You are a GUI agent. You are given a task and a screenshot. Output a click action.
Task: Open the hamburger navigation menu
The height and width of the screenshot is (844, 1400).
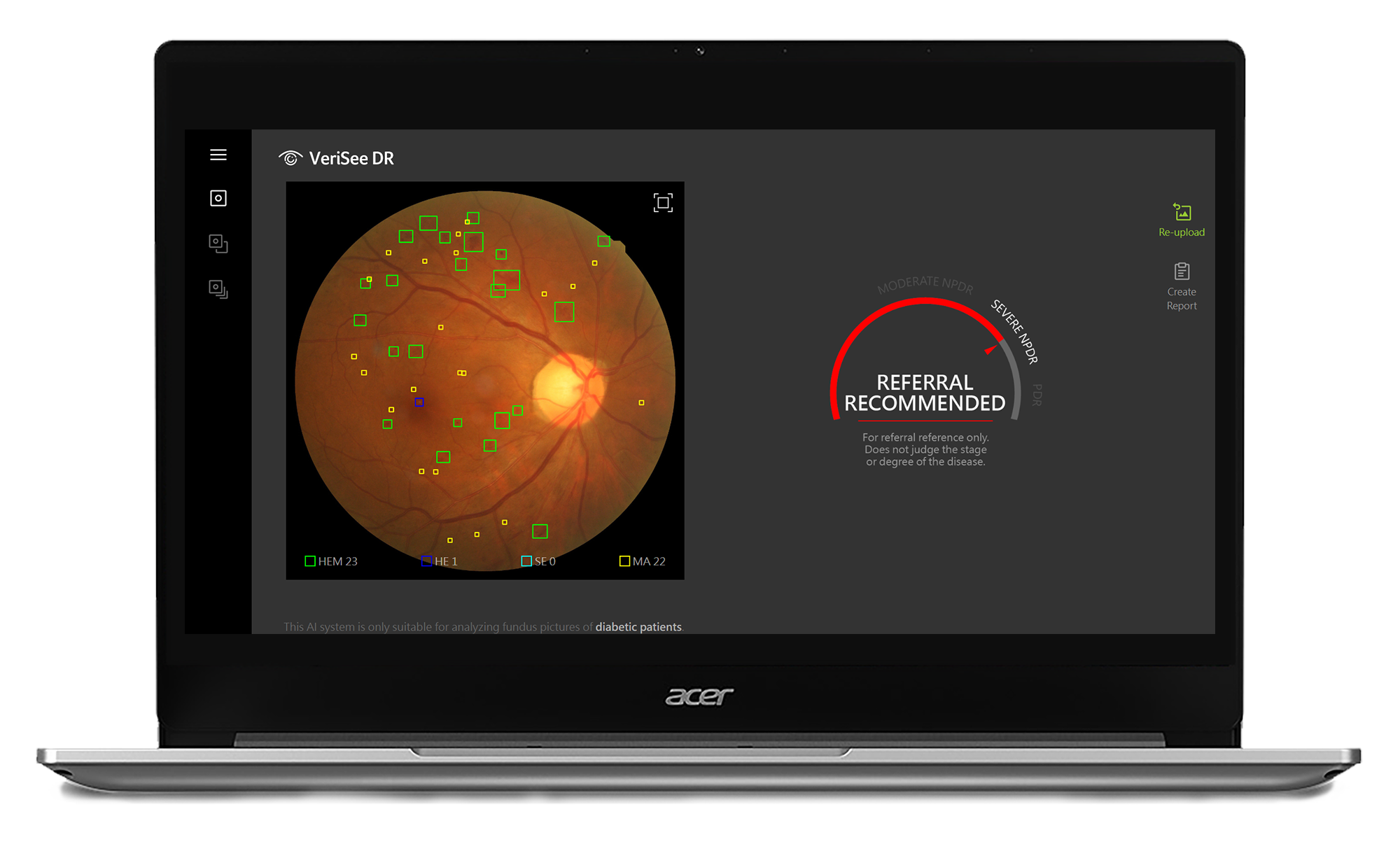pyautogui.click(x=218, y=155)
